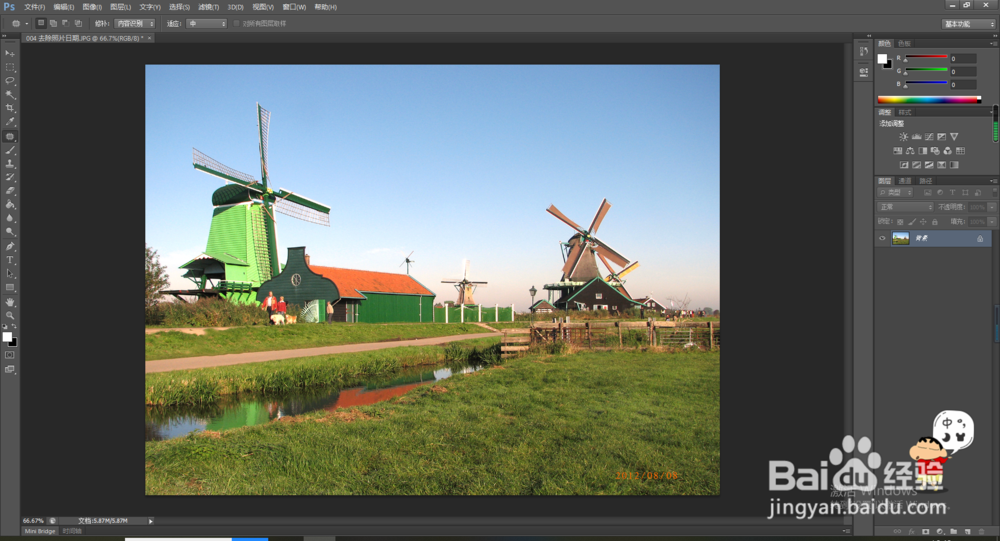Pick a color from the spectrum ramp

(x=929, y=100)
